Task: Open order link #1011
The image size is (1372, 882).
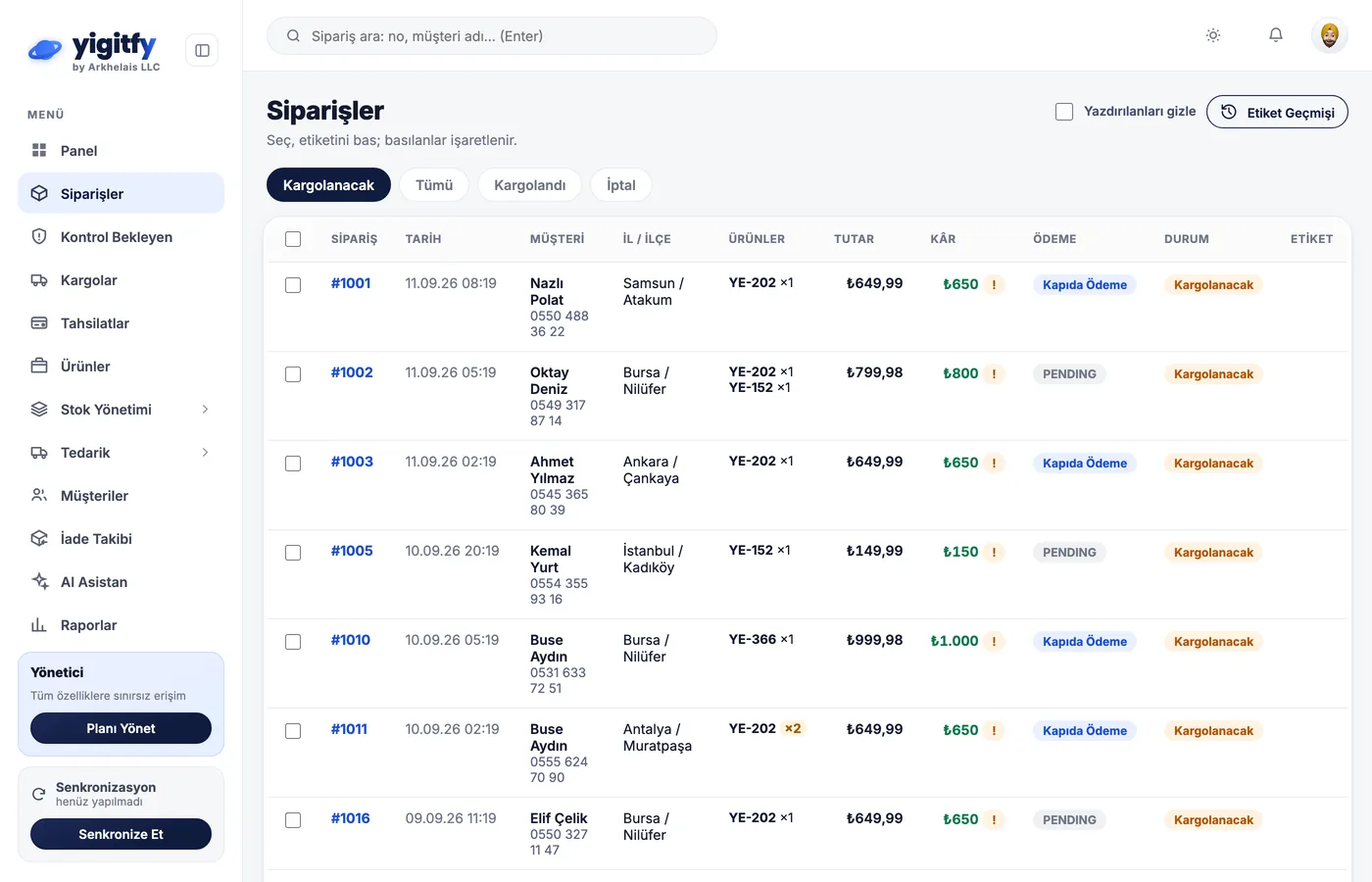Action: 349,729
